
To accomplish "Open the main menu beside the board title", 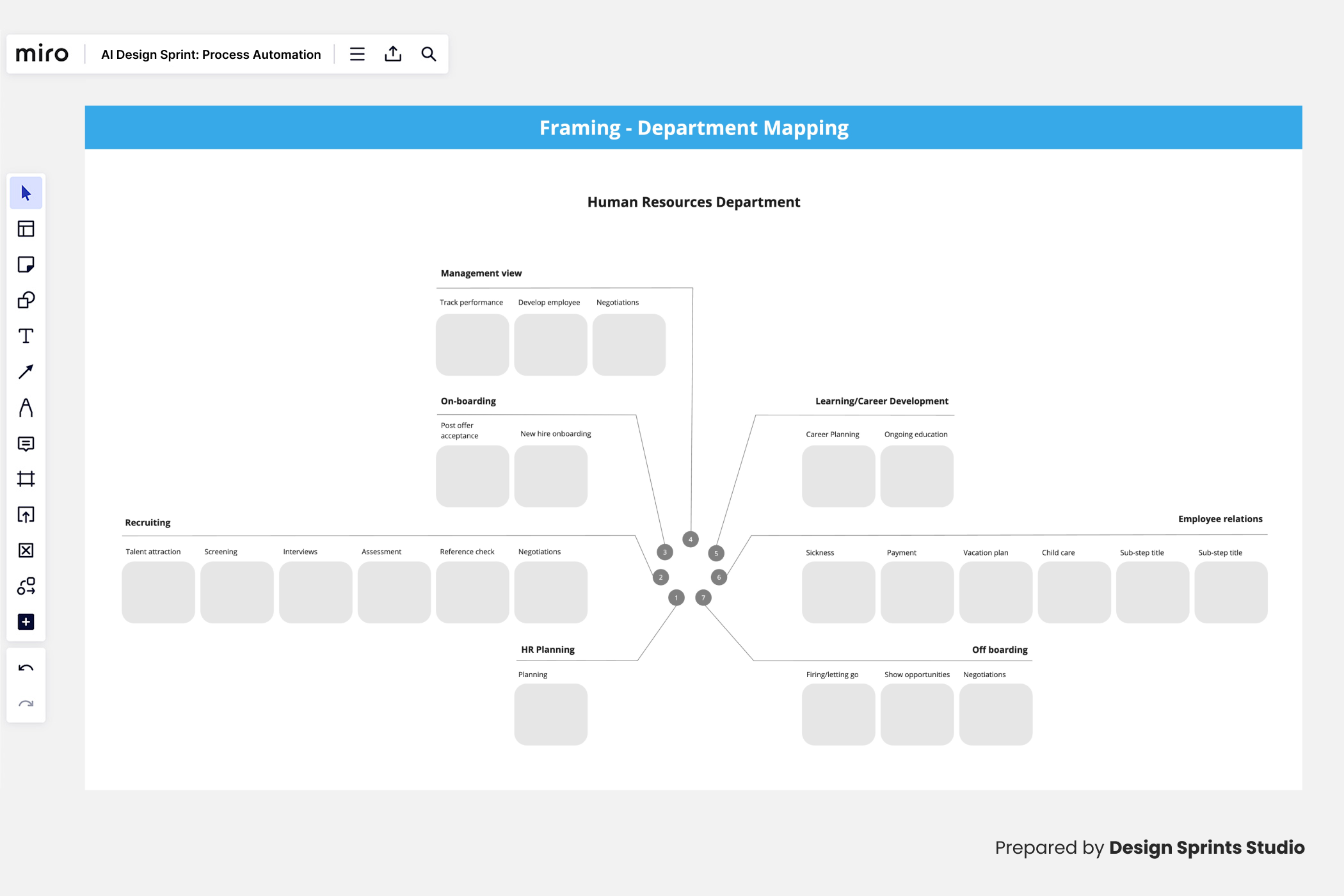I will tap(356, 54).
